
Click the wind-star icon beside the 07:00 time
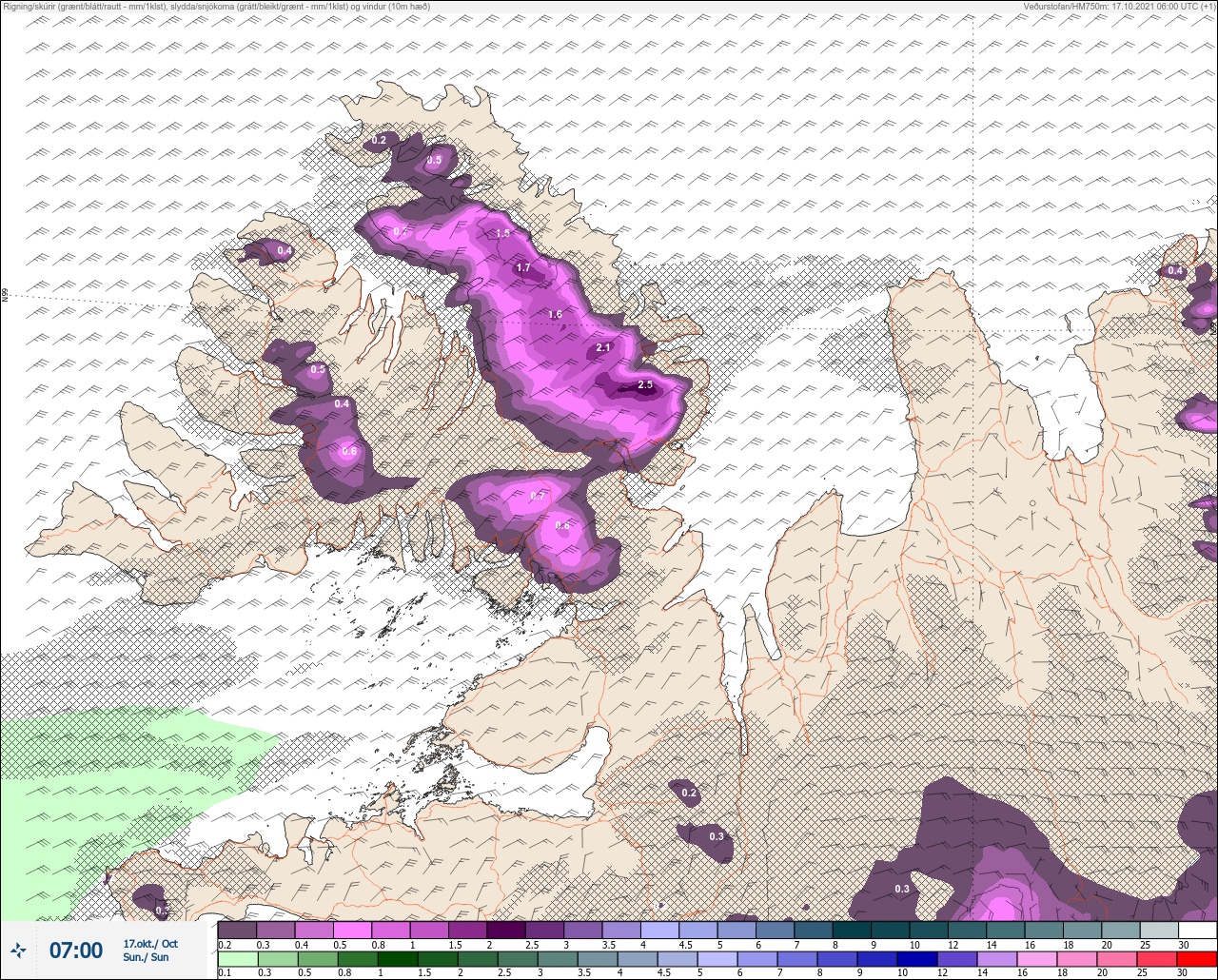19,950
